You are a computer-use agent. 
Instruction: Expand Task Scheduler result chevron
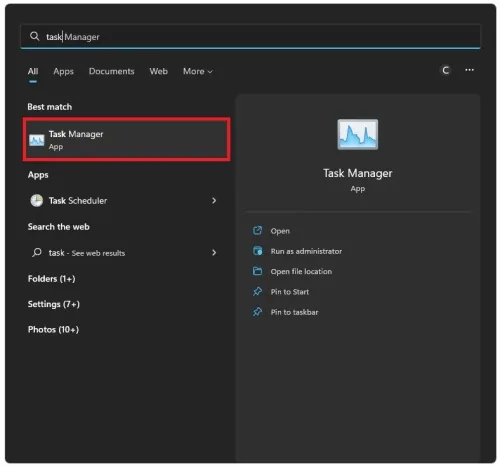214,200
